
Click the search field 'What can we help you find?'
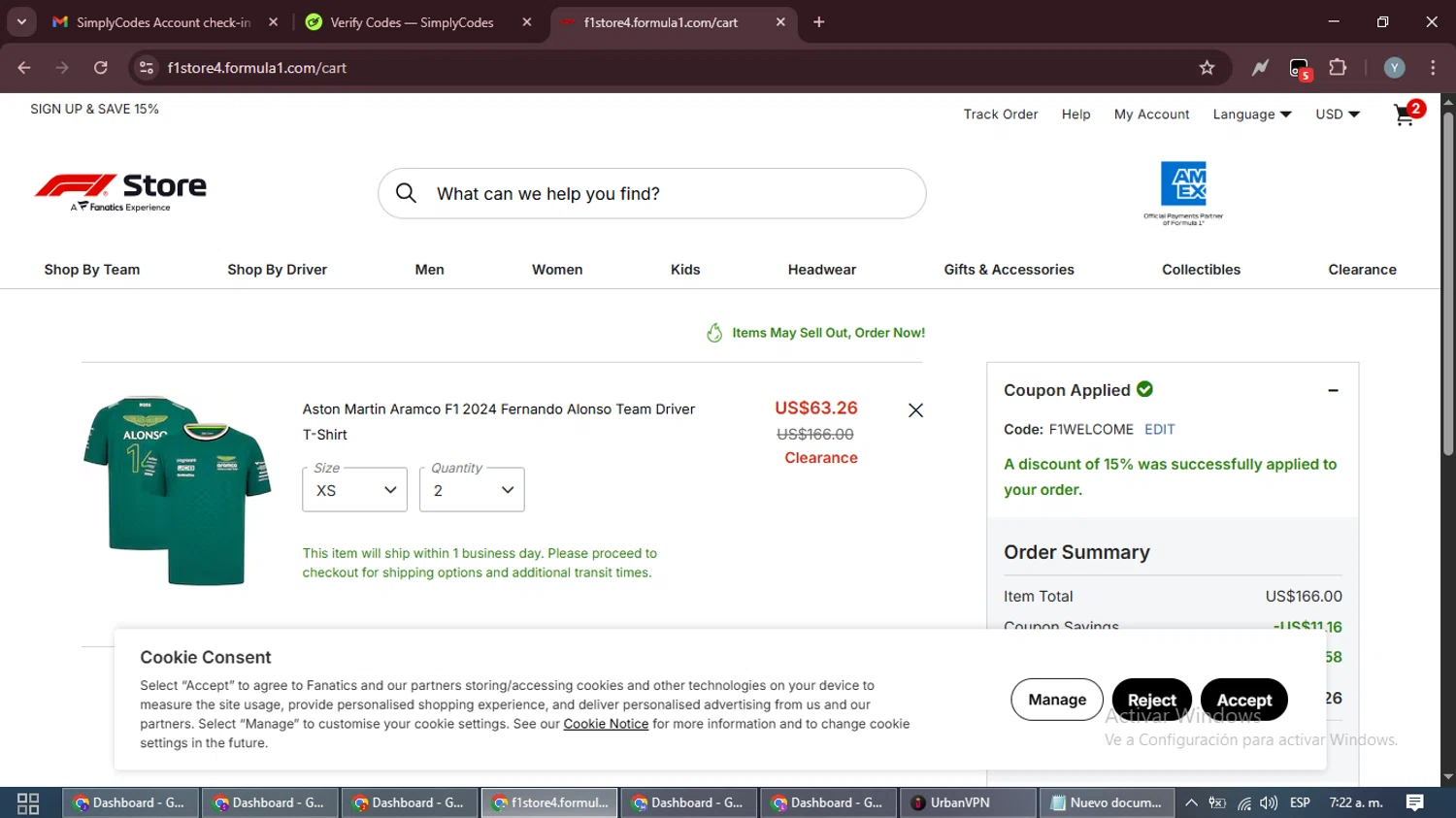coord(652,193)
